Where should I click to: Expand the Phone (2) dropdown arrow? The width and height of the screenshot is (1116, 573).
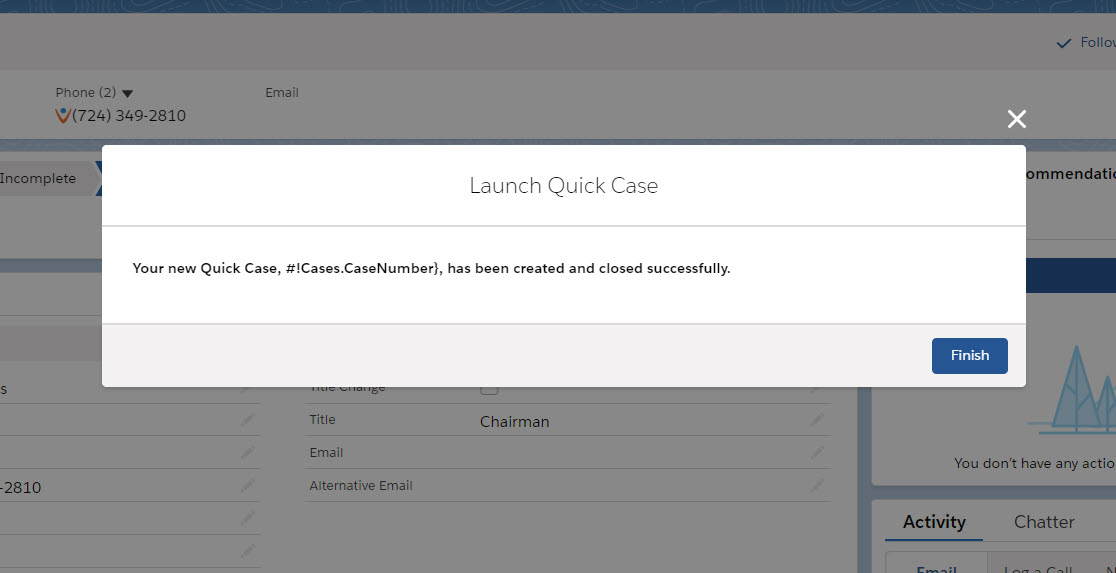coord(127,94)
